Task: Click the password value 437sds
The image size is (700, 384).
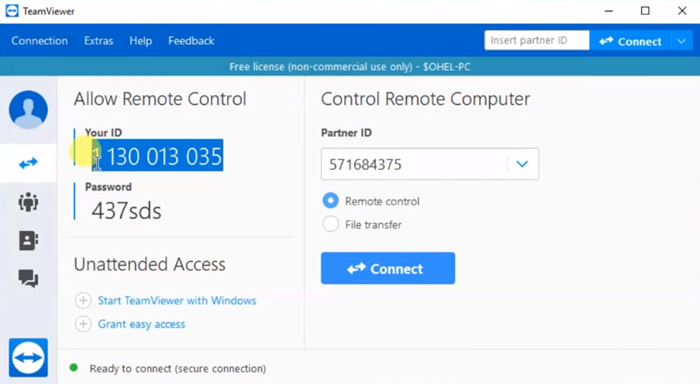Action: tap(126, 211)
